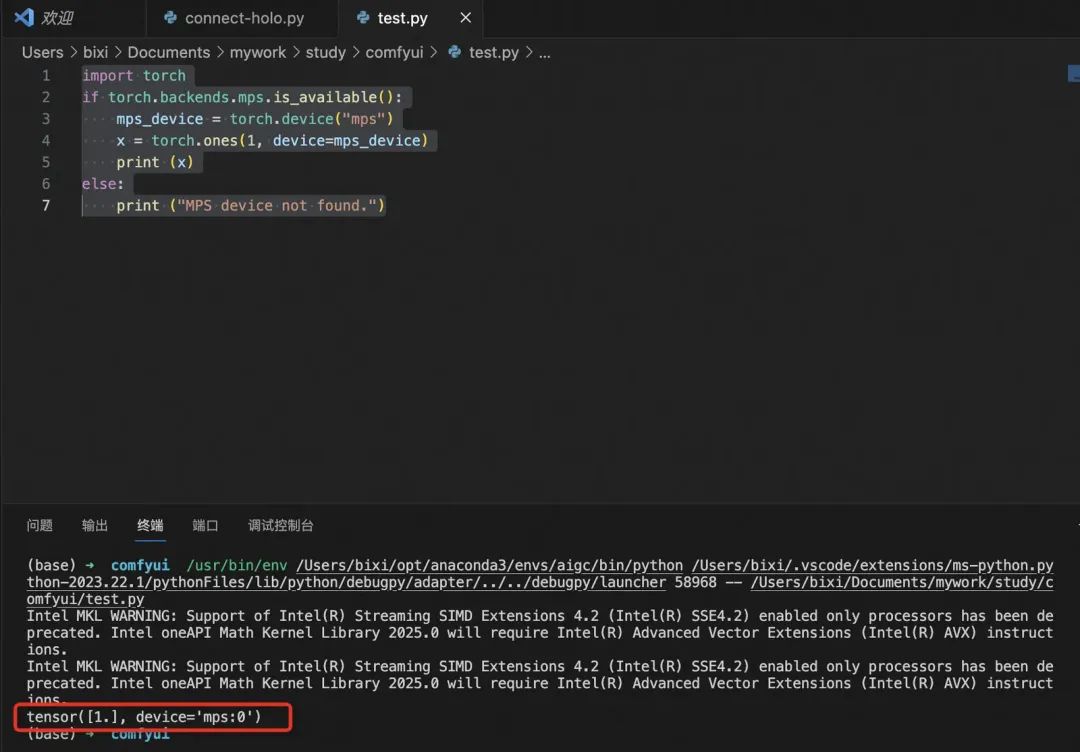The height and width of the screenshot is (752, 1080).
Task: Switch to the 输出 output panel
Action: (x=94, y=525)
